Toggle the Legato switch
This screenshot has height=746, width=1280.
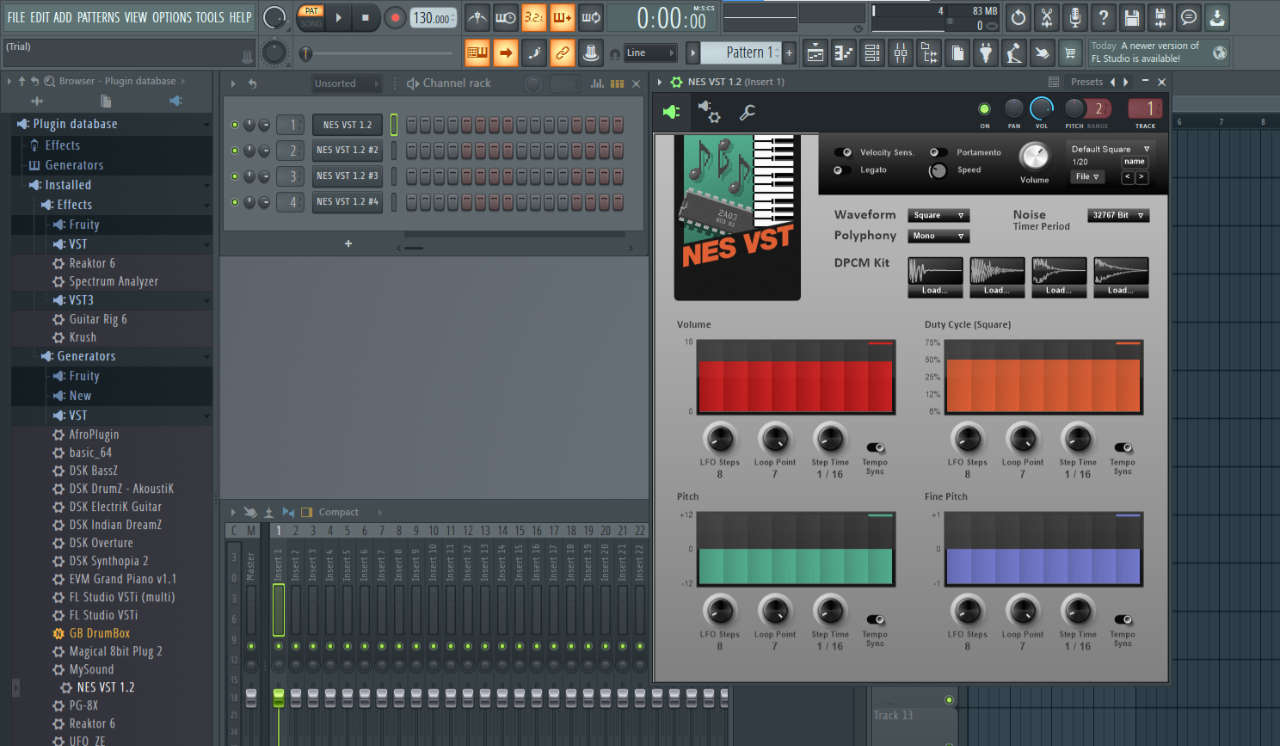(x=843, y=170)
